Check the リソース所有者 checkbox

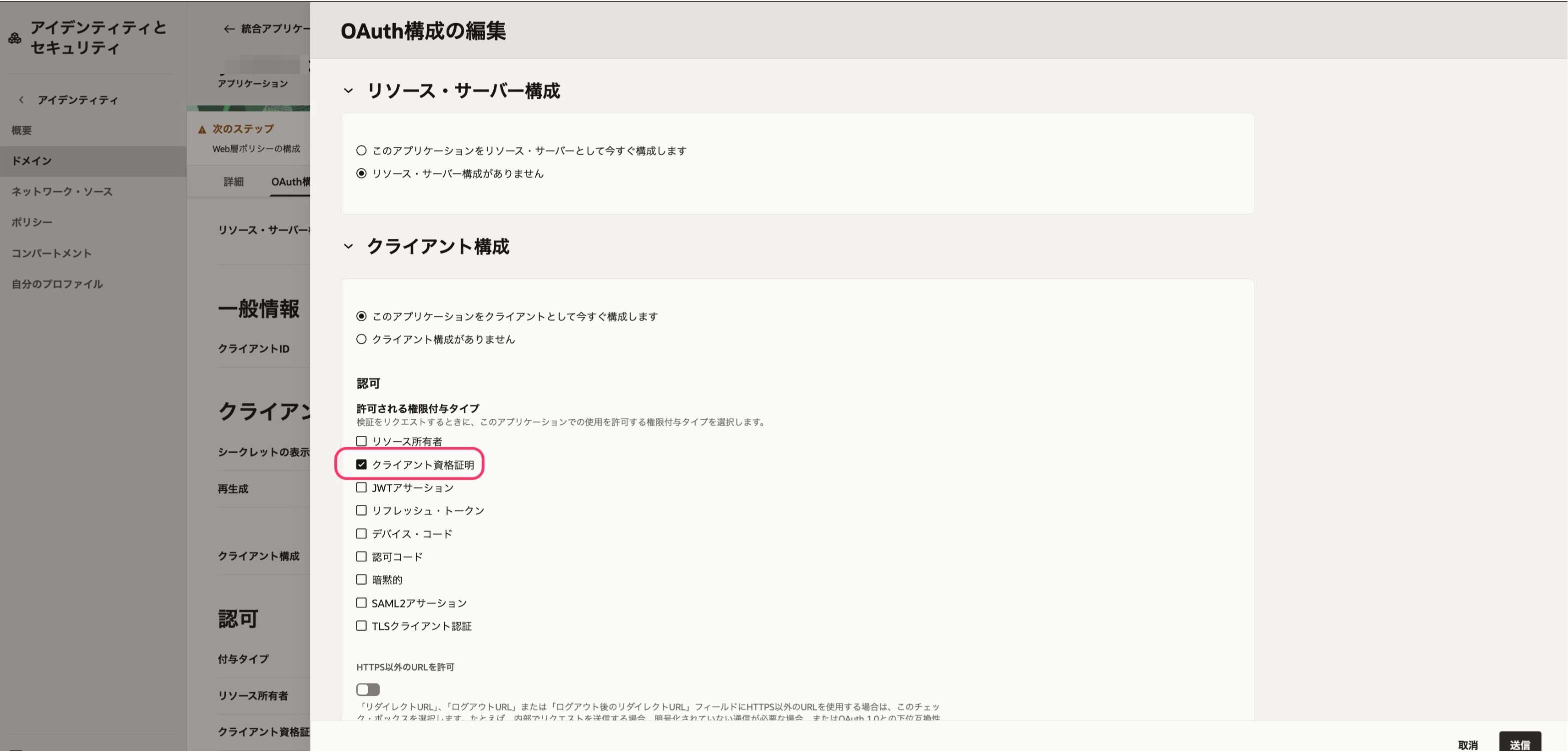tap(362, 441)
